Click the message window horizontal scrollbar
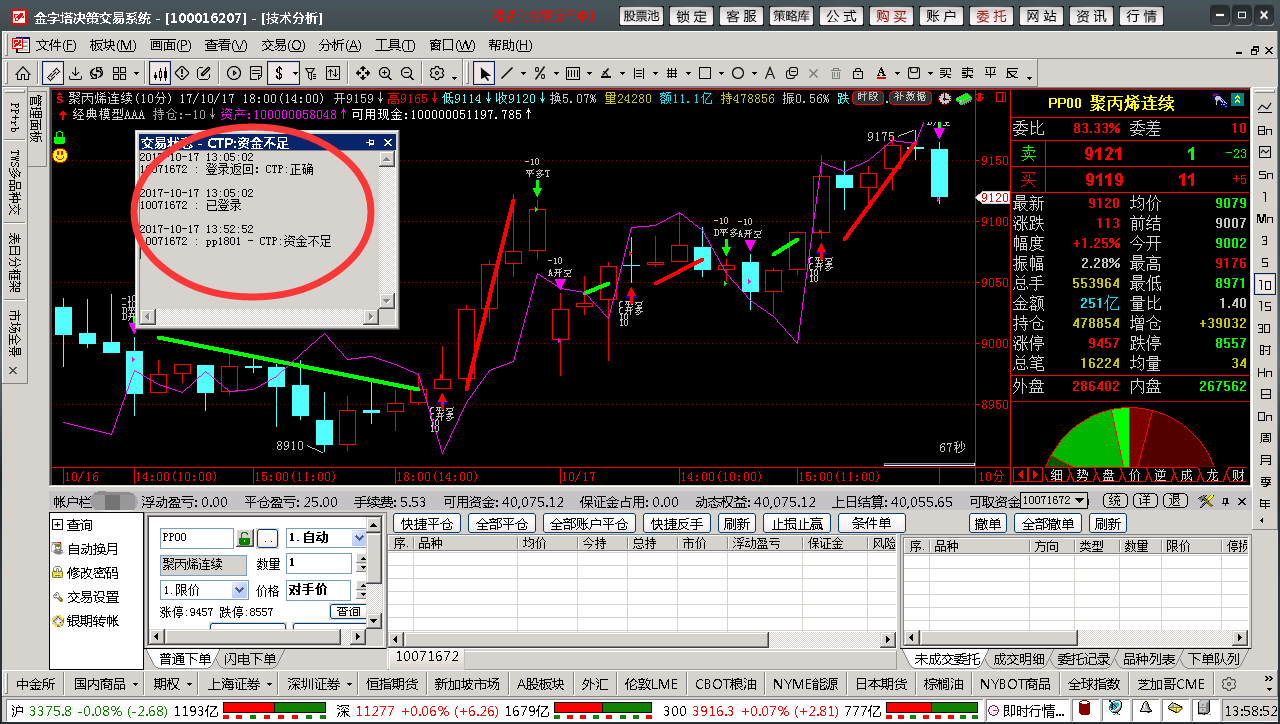 (x=258, y=317)
